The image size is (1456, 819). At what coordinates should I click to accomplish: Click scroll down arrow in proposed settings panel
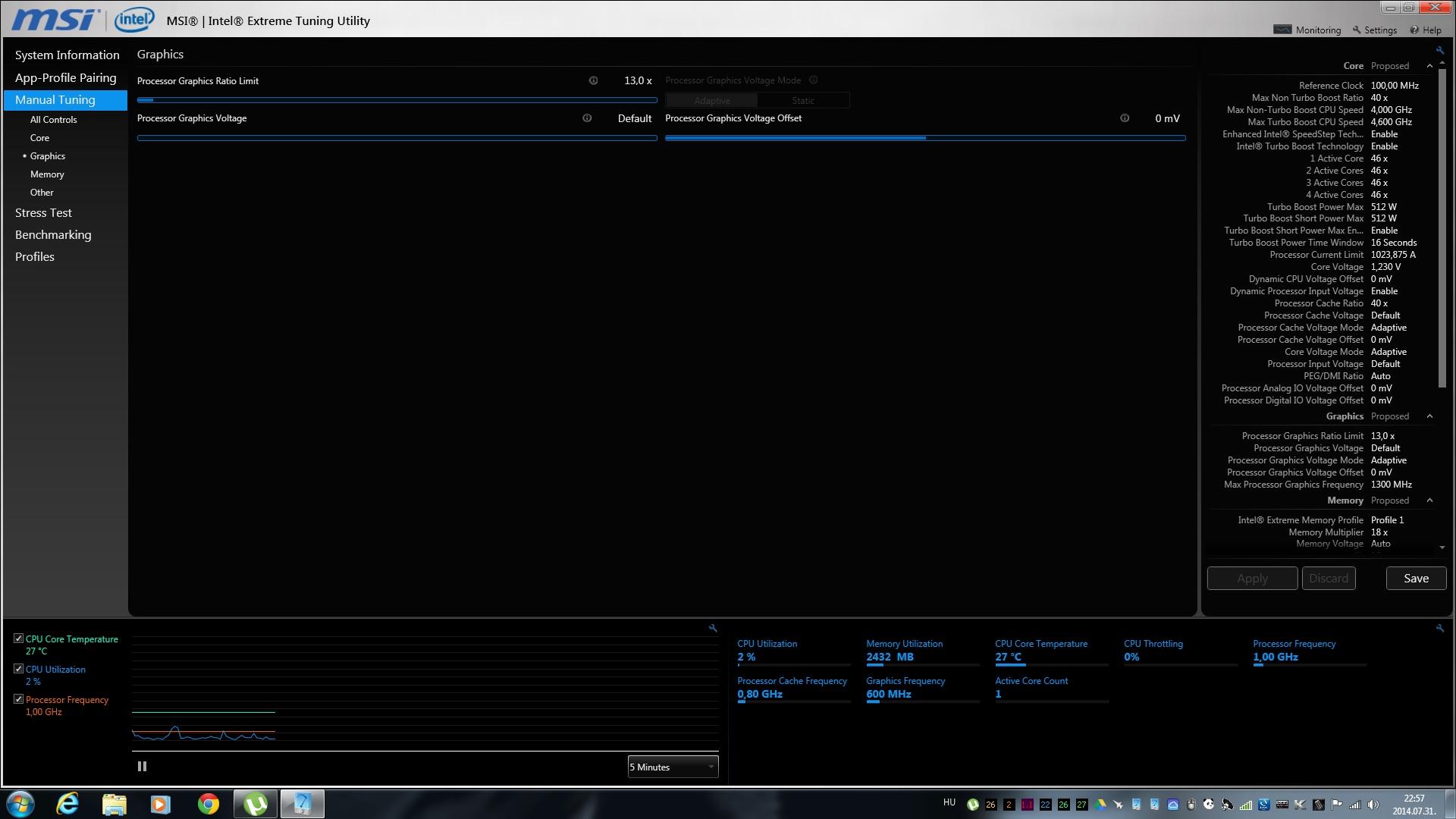click(x=1442, y=547)
